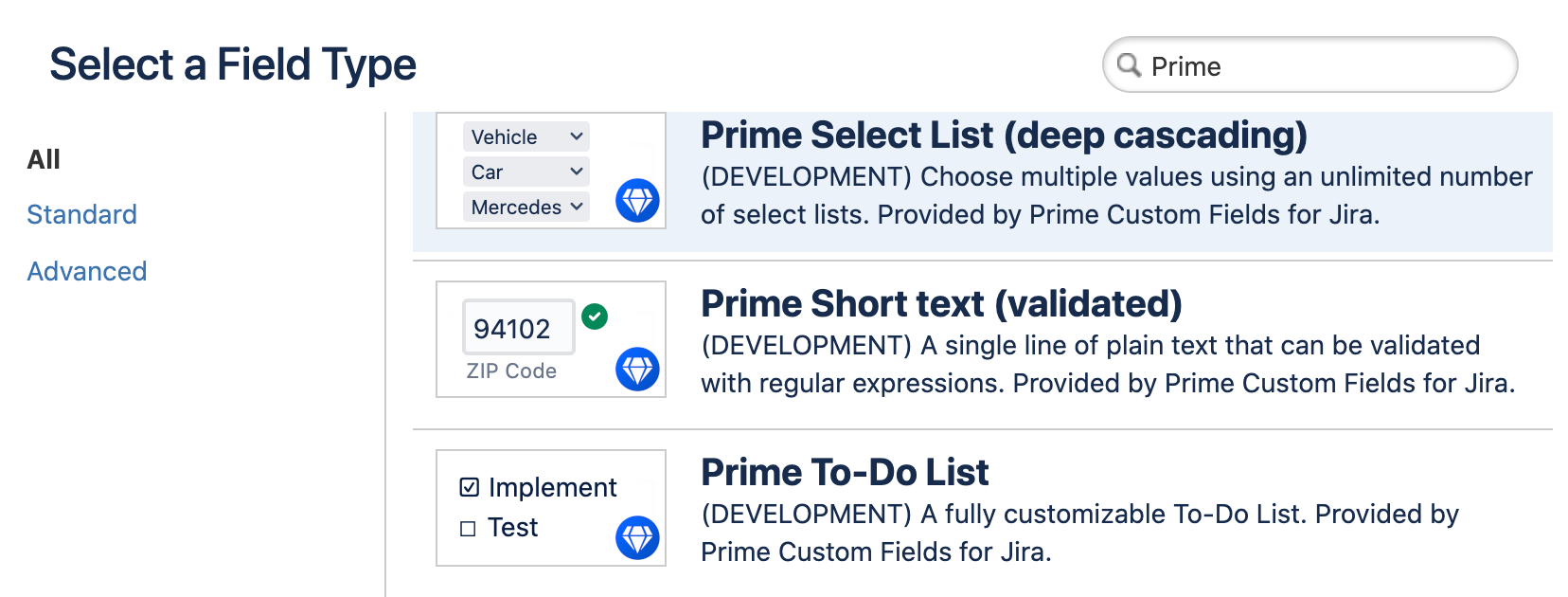Switch to the Advanced category
Screen dimensions: 1568x597
(x=86, y=271)
